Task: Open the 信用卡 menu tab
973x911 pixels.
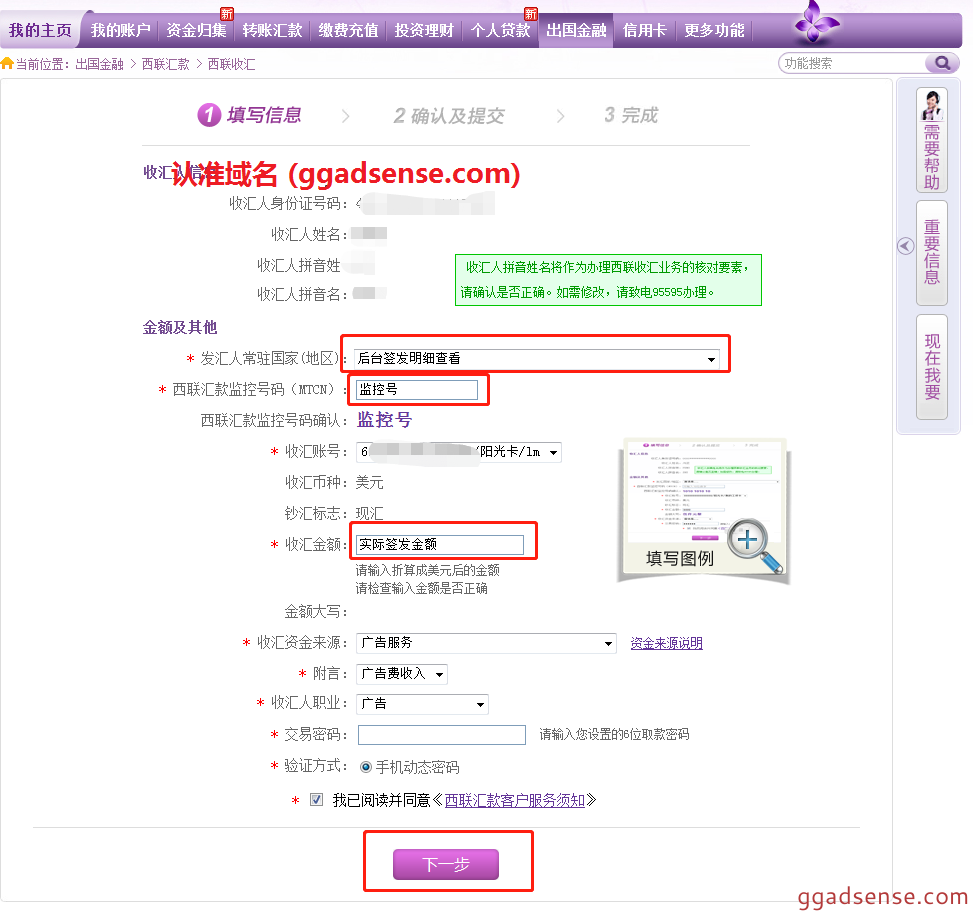Action: (x=644, y=30)
